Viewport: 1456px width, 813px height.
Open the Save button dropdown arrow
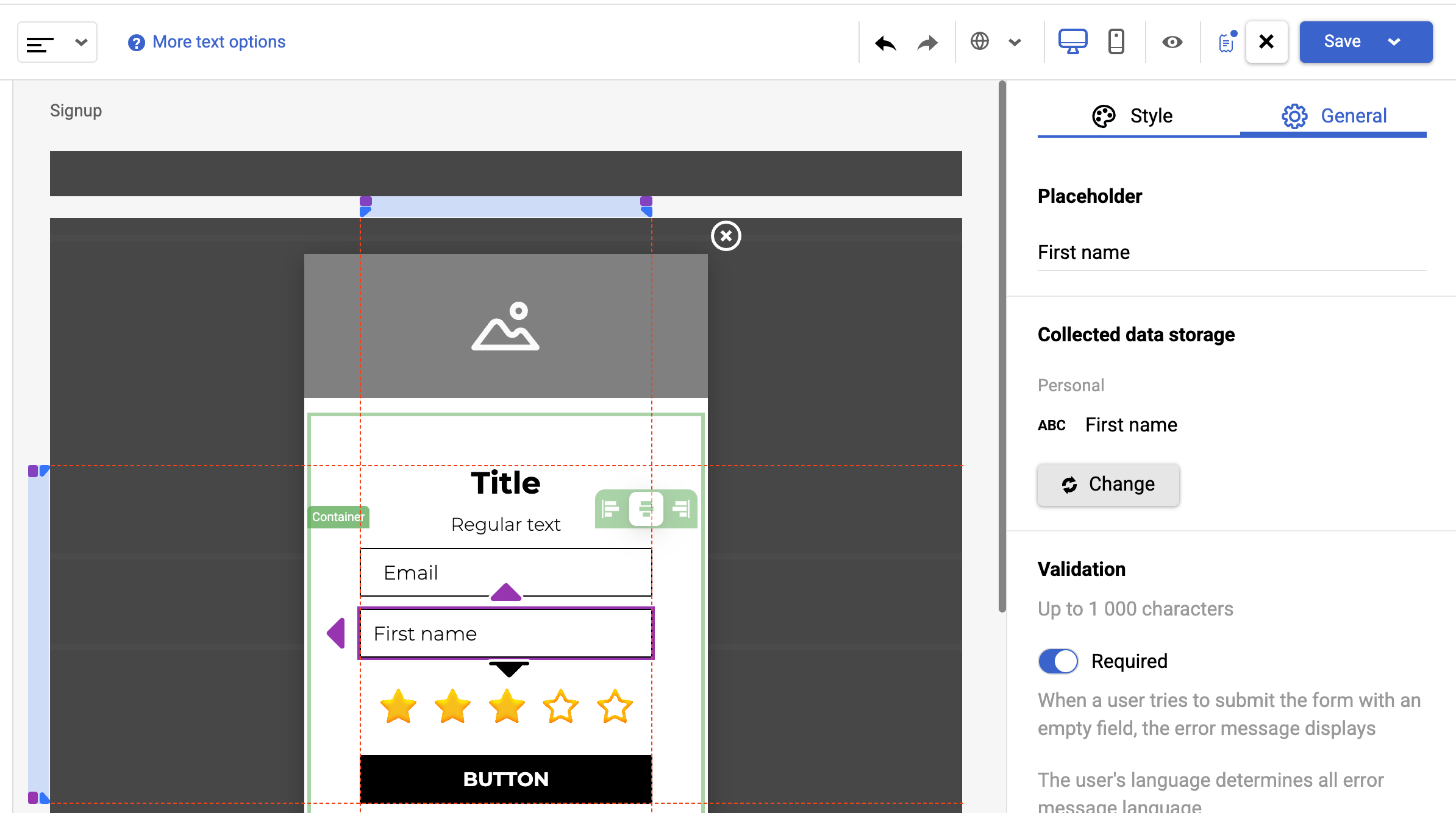(x=1394, y=42)
